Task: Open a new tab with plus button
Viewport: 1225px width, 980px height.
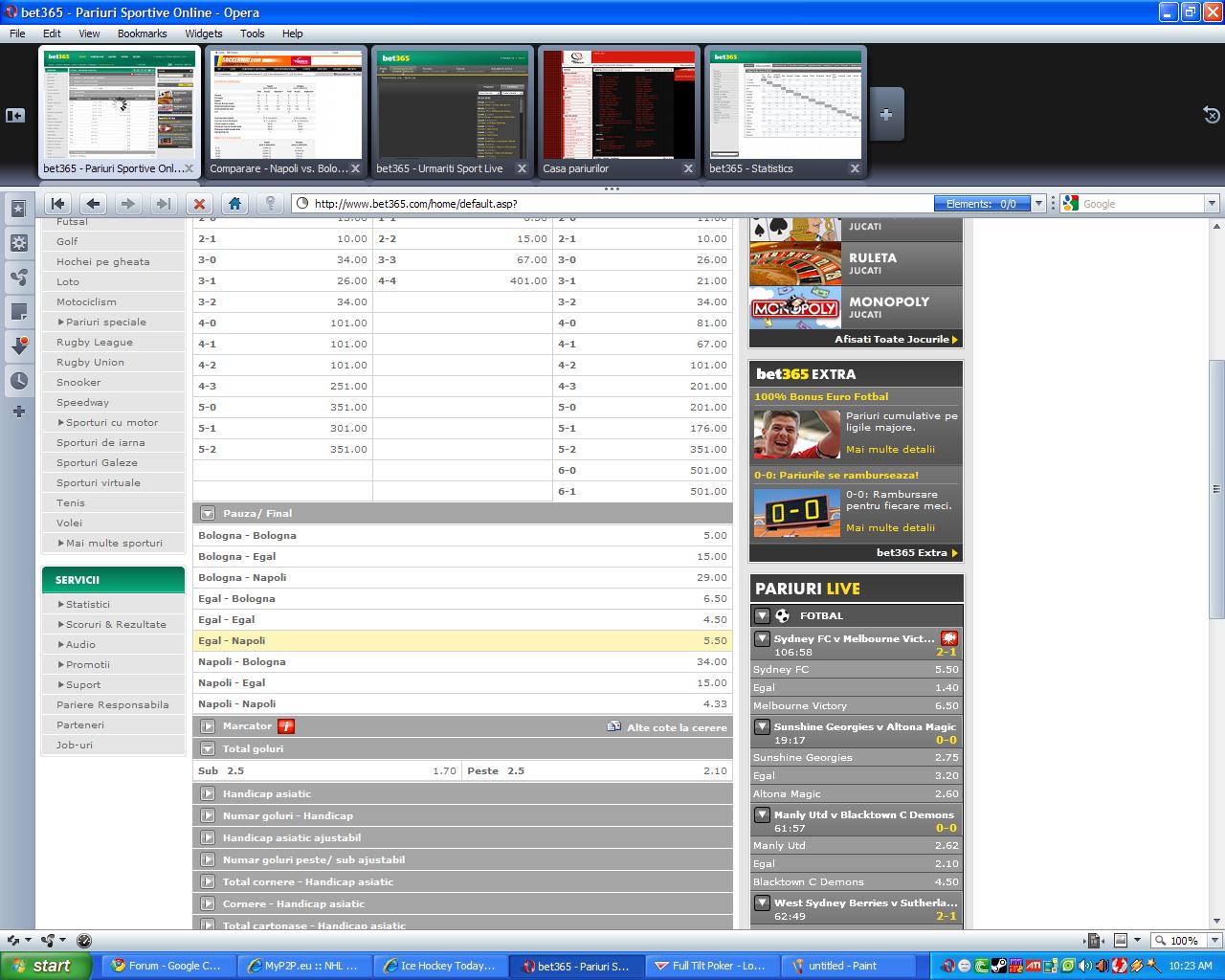Action: pos(886,114)
